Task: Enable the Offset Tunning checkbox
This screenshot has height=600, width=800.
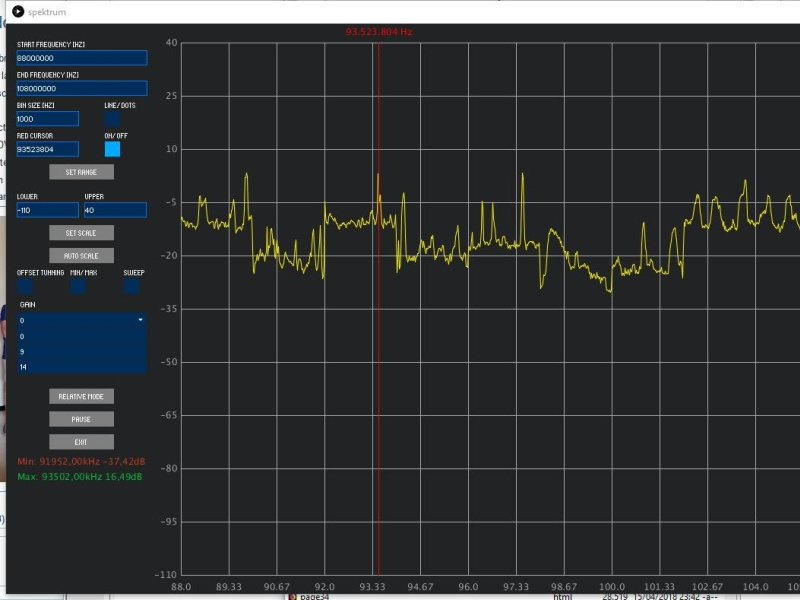Action: (x=25, y=286)
